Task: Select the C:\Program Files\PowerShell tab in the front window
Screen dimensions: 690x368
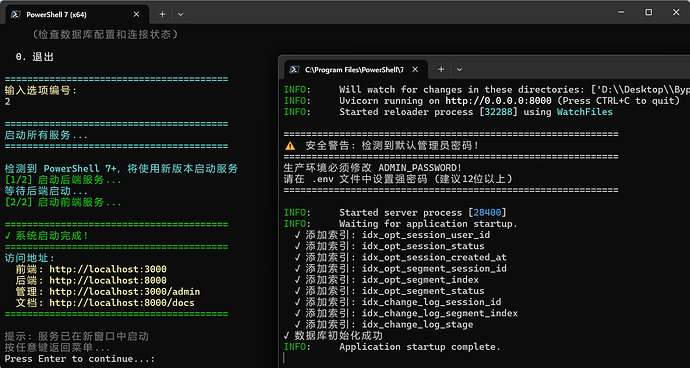Action: coord(356,70)
